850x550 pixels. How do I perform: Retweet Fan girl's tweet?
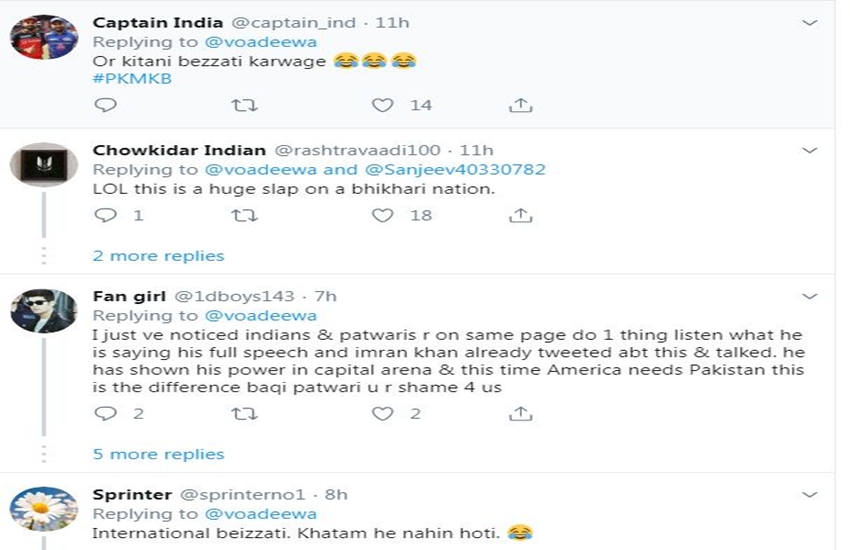click(x=244, y=413)
